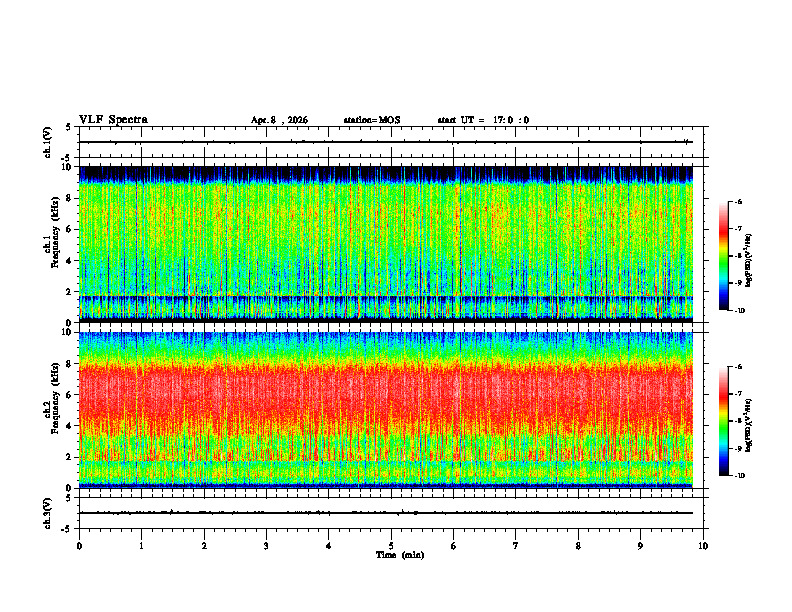792x612 pixels.
Task: Click the ch.3 voltage waveform trace panel
Action: [391, 513]
